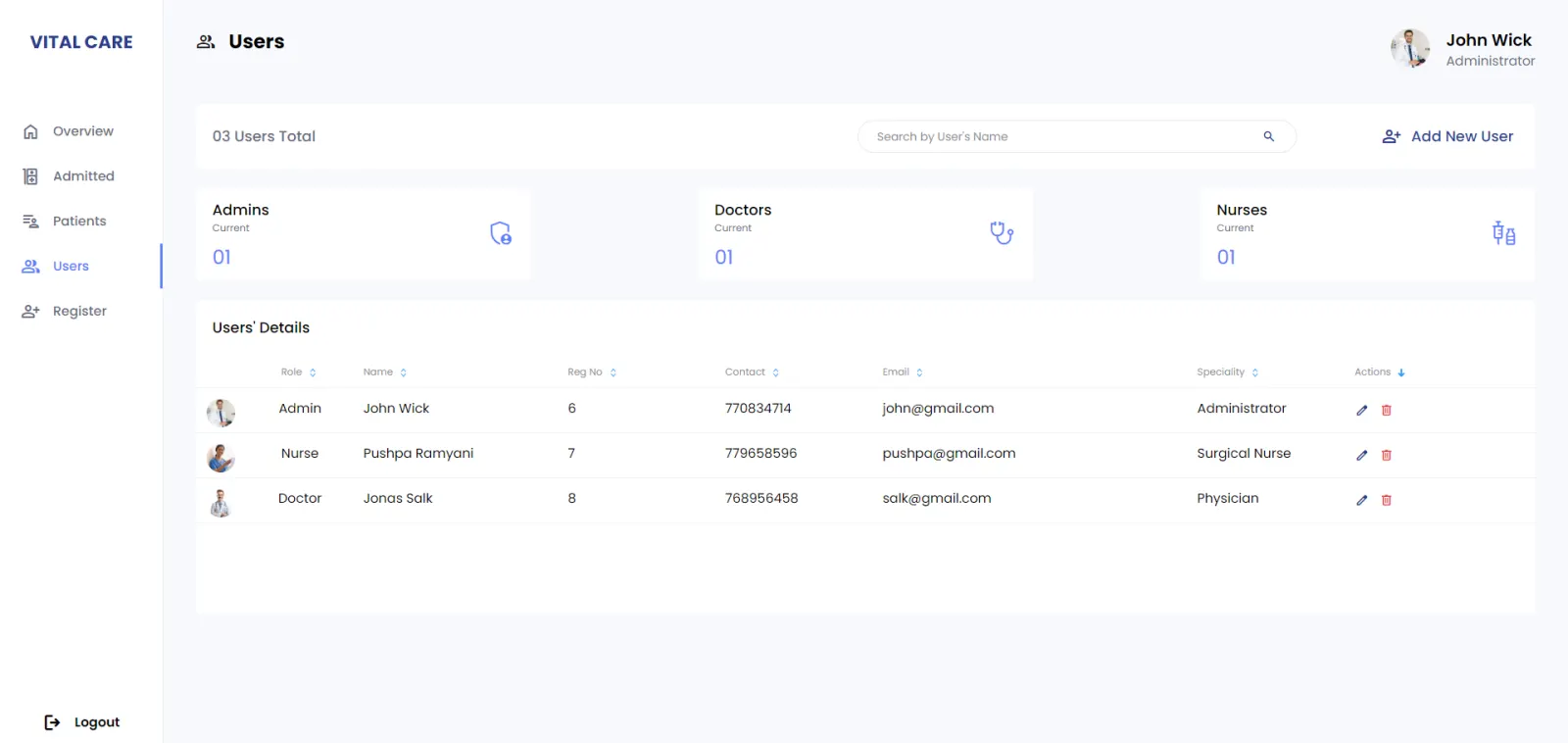The height and width of the screenshot is (743, 1568).
Task: Click the VITAL CARE logo
Action: click(x=81, y=42)
